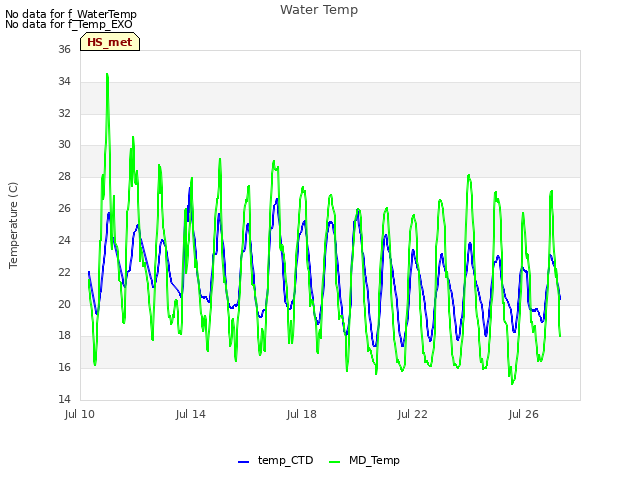Viewport: 640px width, 480px height.
Task: Click the Jul 26 x-axis tick label
Action: click(524, 414)
